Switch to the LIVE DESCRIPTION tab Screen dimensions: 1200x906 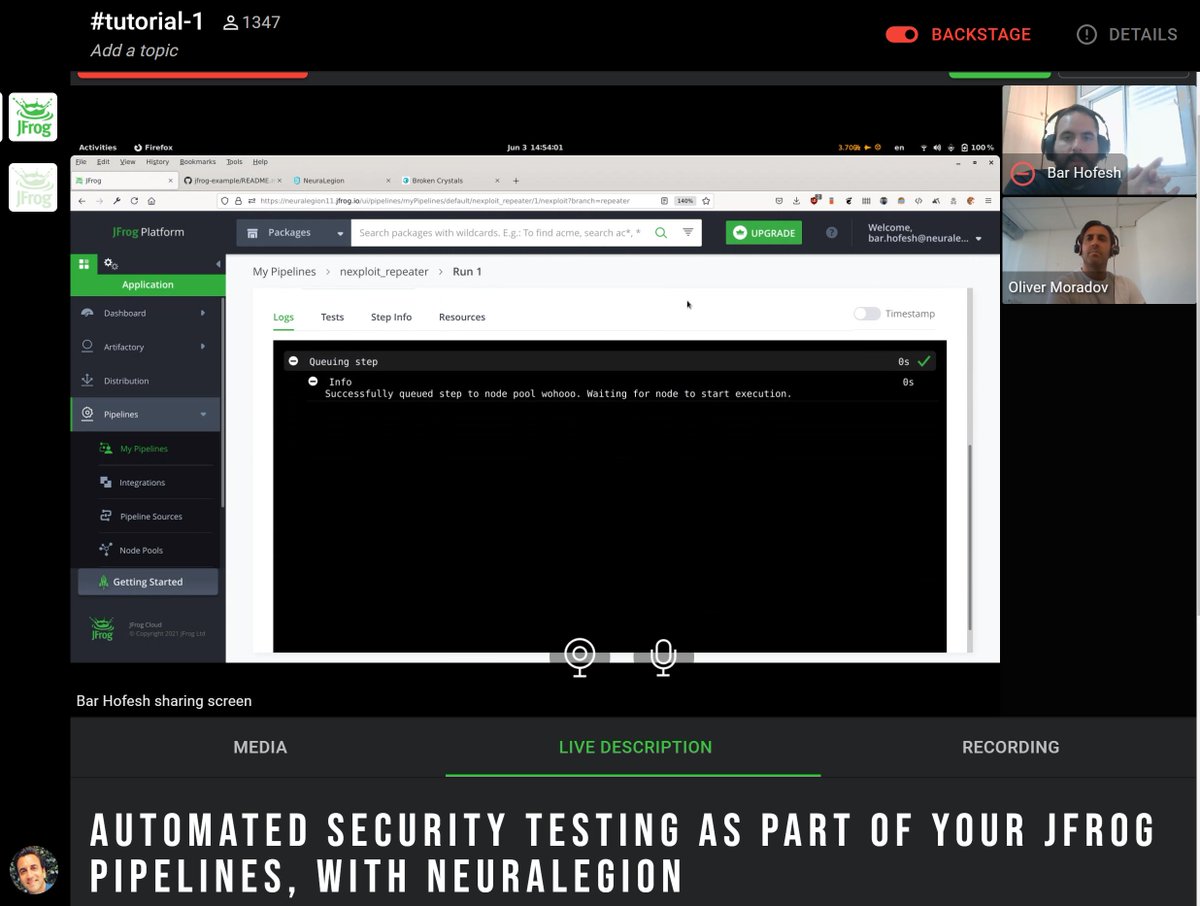(x=635, y=747)
